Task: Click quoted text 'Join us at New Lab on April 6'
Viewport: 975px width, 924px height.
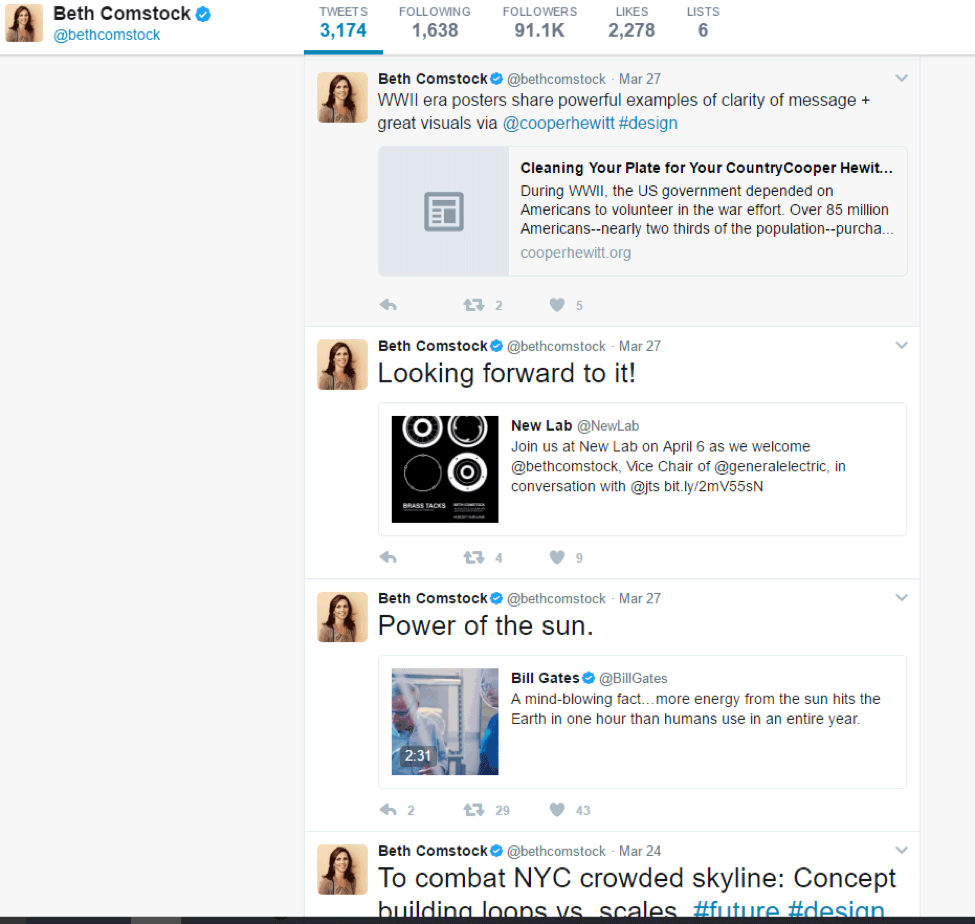Action: point(678,466)
